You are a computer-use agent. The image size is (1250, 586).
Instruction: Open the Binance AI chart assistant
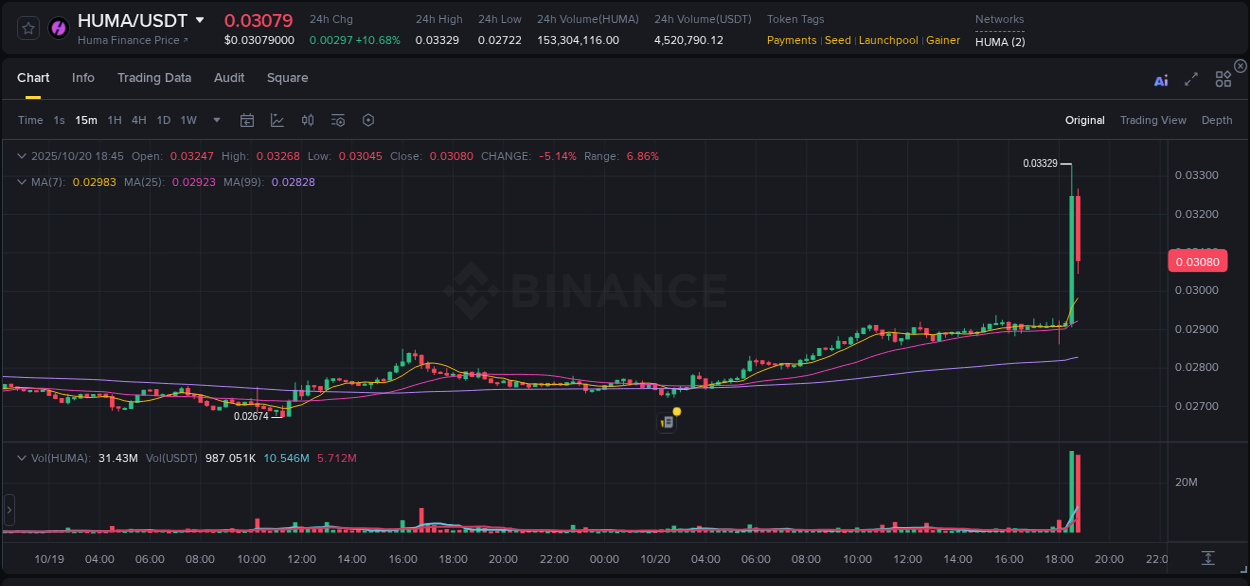pyautogui.click(x=1161, y=80)
